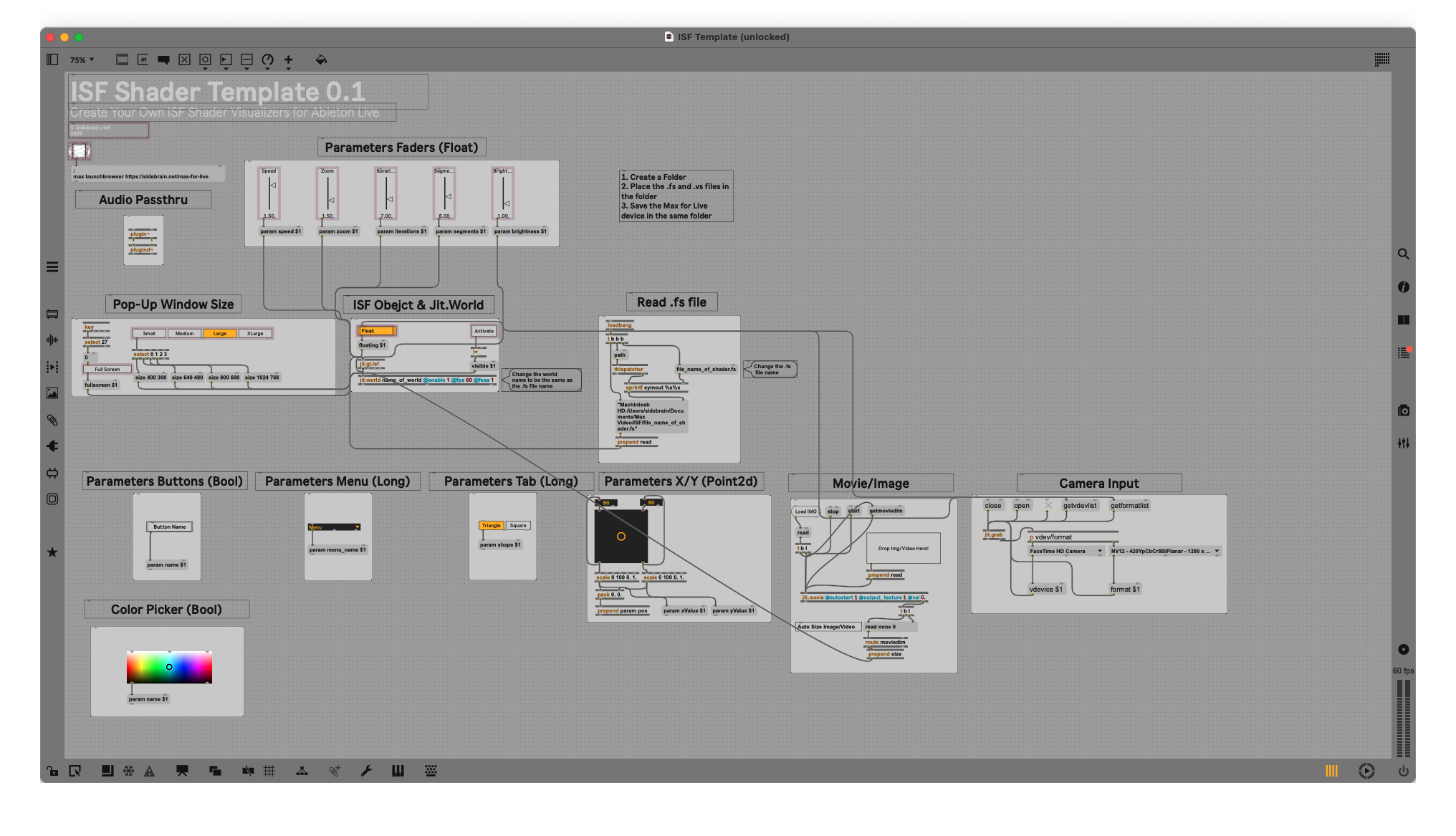The width and height of the screenshot is (1456, 836).
Task: Add a new comment box from toolbar
Action: pos(164,60)
